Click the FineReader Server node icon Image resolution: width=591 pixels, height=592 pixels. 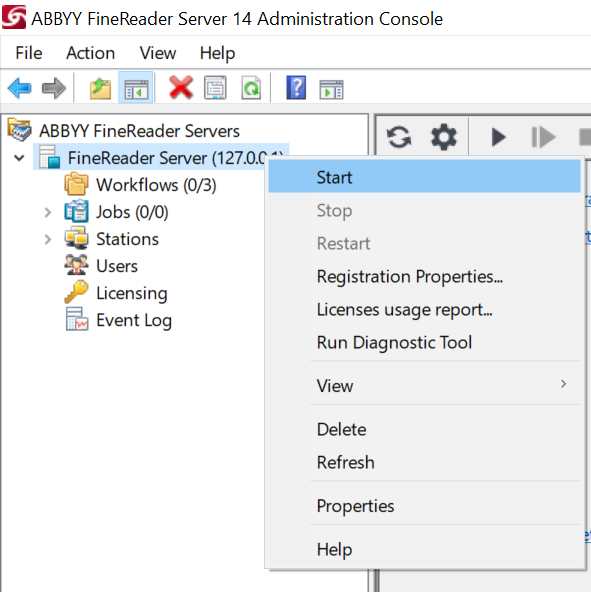pos(50,157)
